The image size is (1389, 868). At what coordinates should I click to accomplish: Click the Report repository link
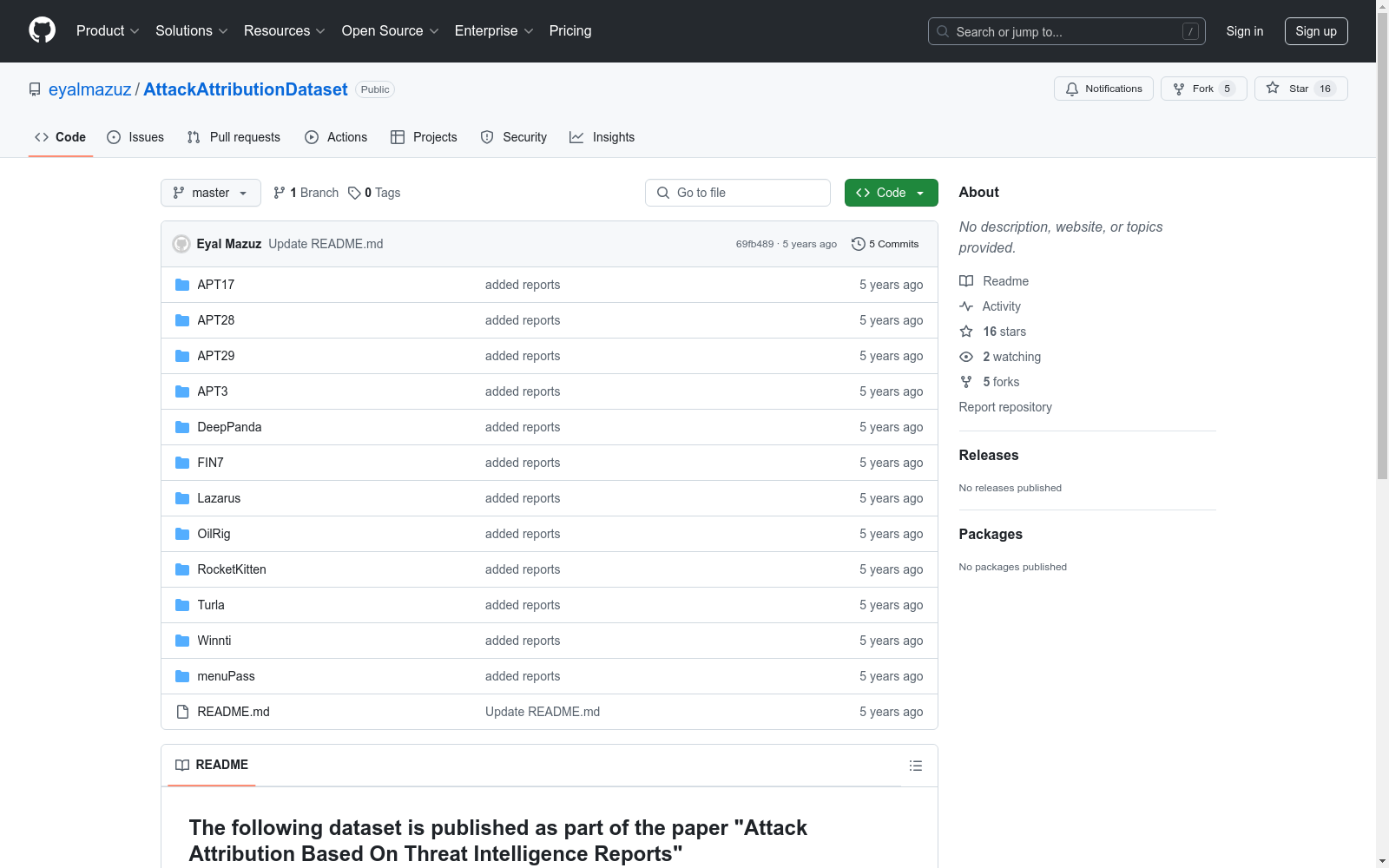coord(1005,407)
